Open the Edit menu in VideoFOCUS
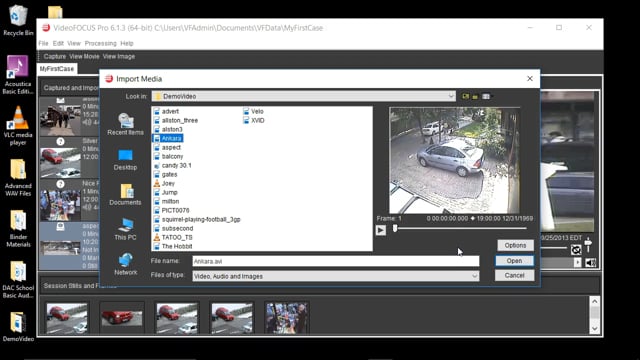640x360 pixels. coord(58,43)
